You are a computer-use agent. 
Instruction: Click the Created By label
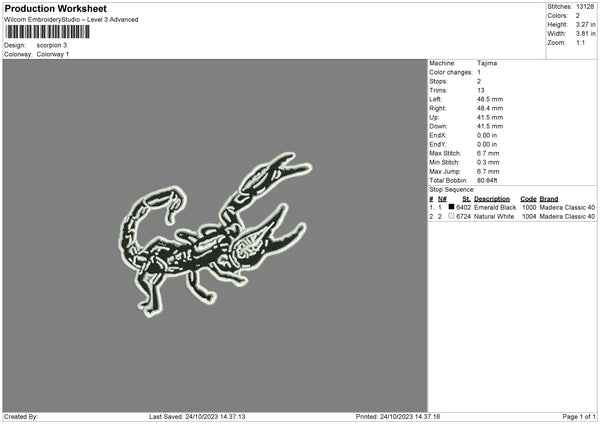tap(21, 417)
